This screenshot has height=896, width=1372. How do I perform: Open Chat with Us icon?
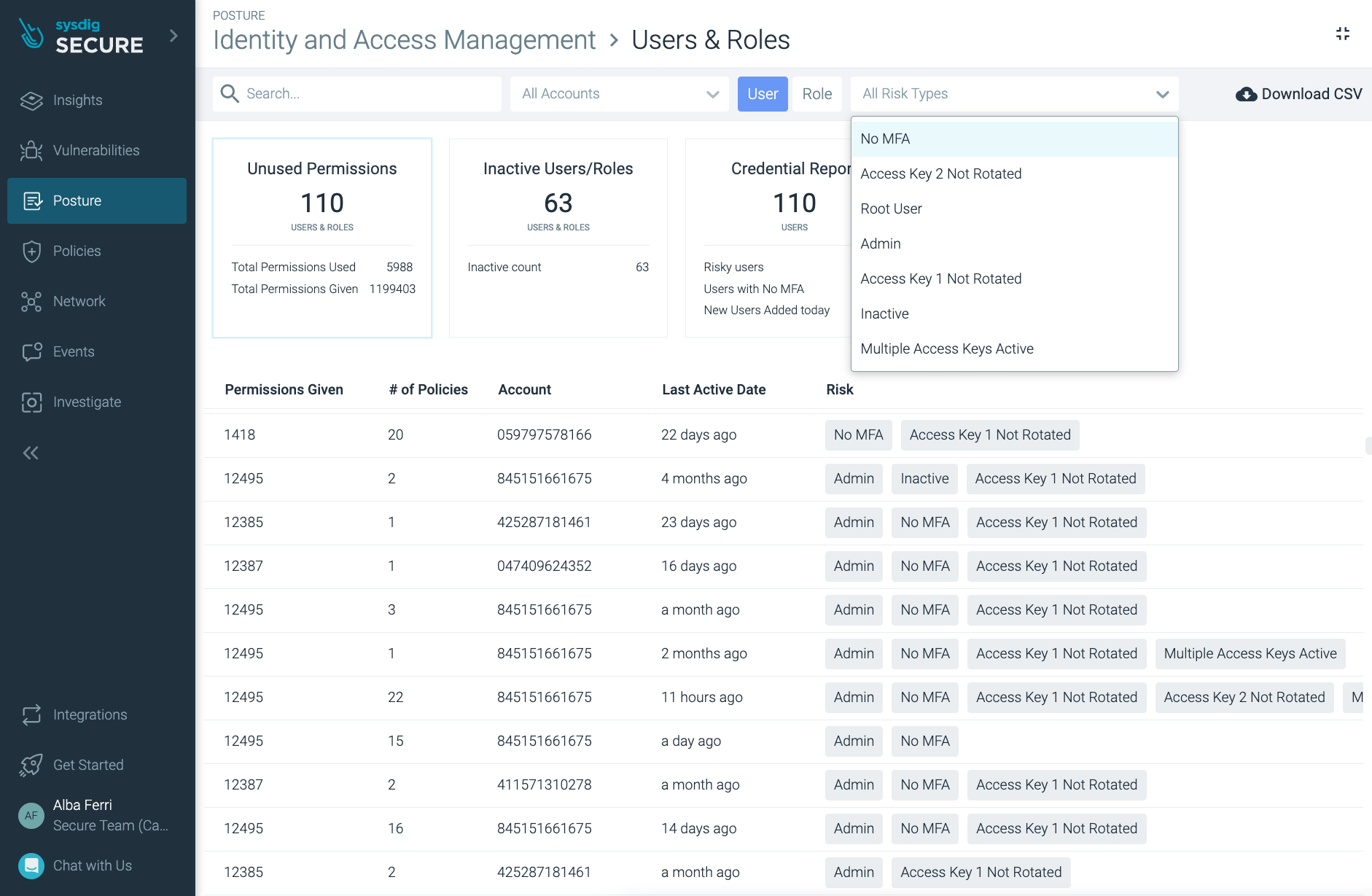[31, 865]
